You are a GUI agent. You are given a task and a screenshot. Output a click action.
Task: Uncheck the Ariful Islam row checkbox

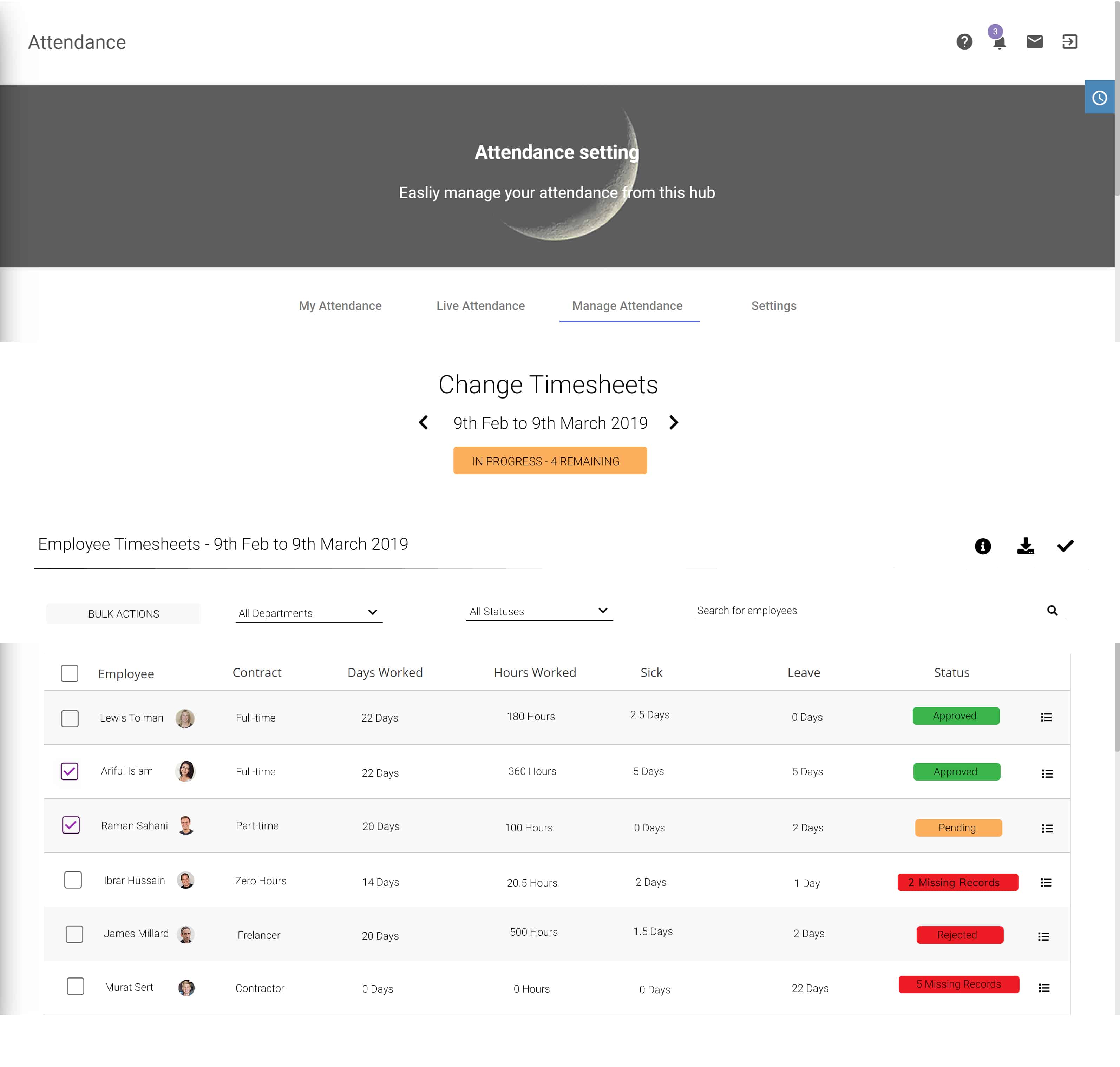click(70, 771)
